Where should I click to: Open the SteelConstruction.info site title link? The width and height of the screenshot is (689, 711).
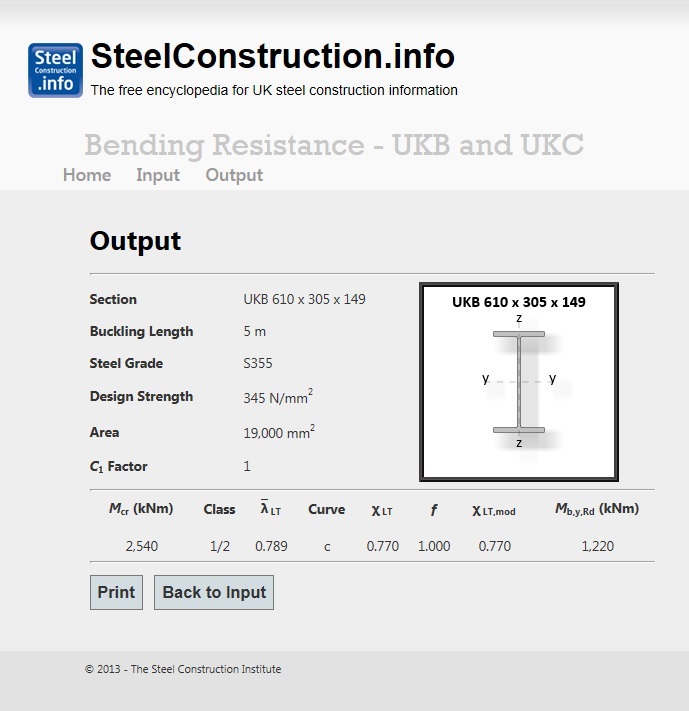tap(272, 56)
